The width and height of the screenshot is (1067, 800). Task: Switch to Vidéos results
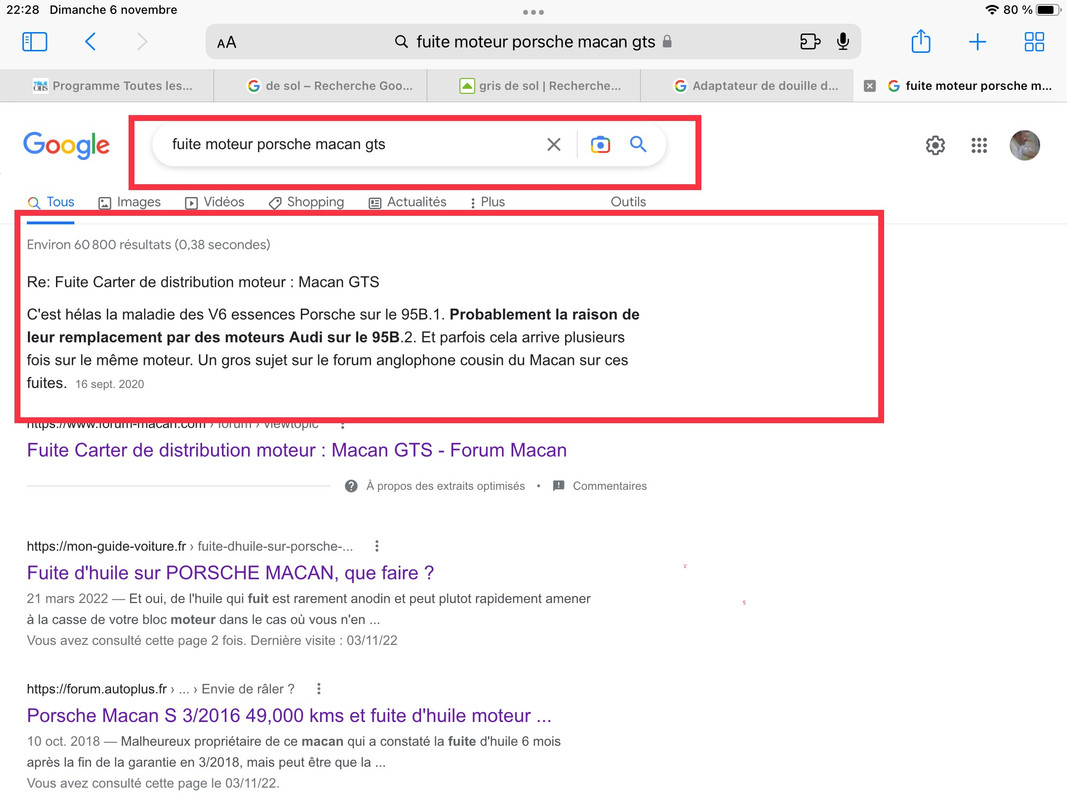tap(214, 202)
